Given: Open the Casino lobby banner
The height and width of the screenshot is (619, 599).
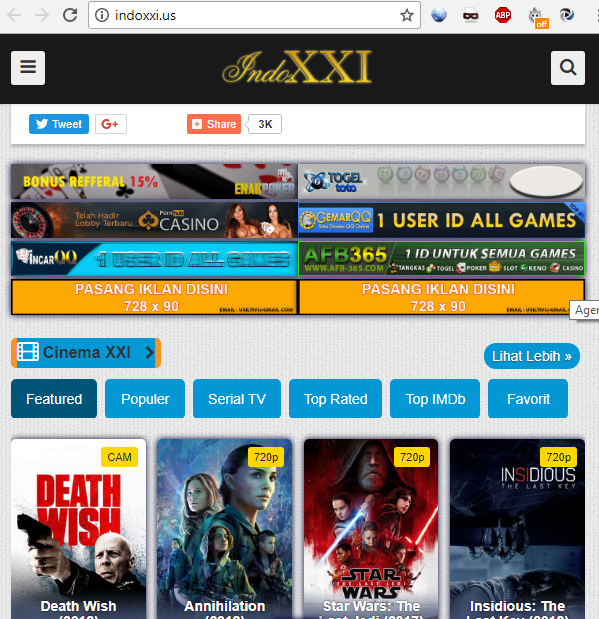Looking at the screenshot, I should (154, 220).
